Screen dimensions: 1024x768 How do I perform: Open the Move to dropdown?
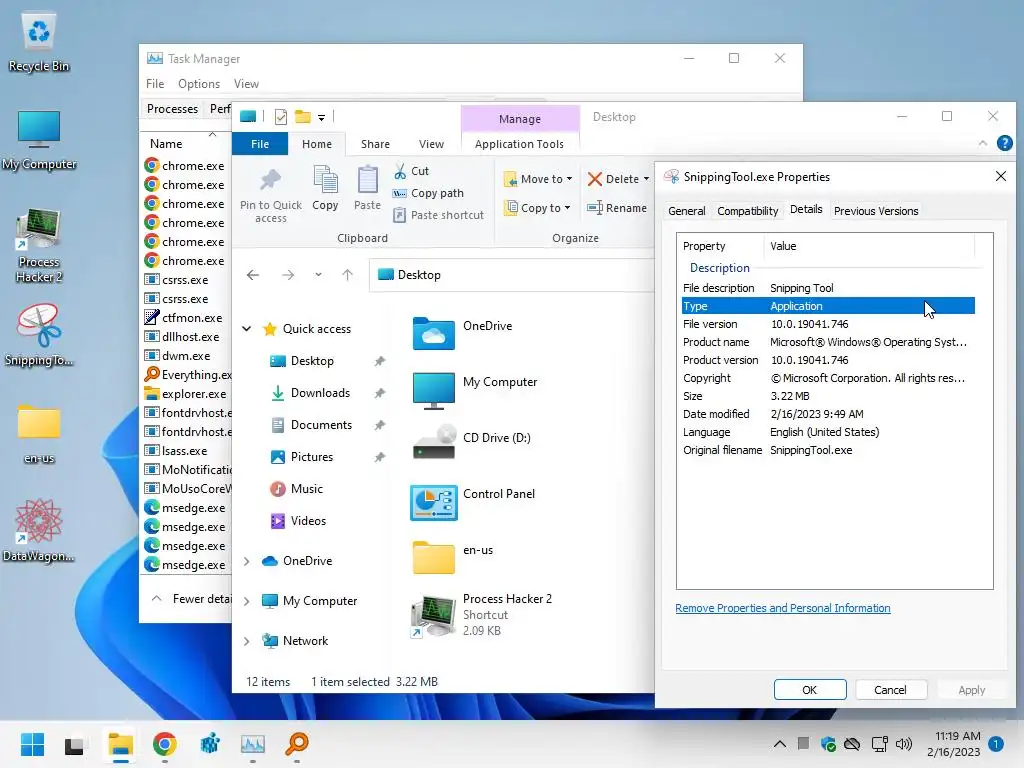click(538, 179)
